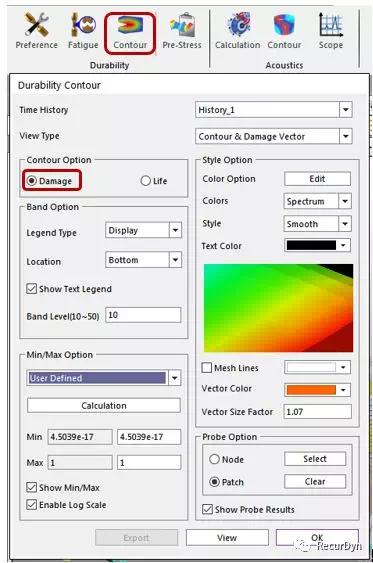Toggle the Enable Log Scale checkbox
This screenshot has height=563, width=373.
[x=32, y=504]
